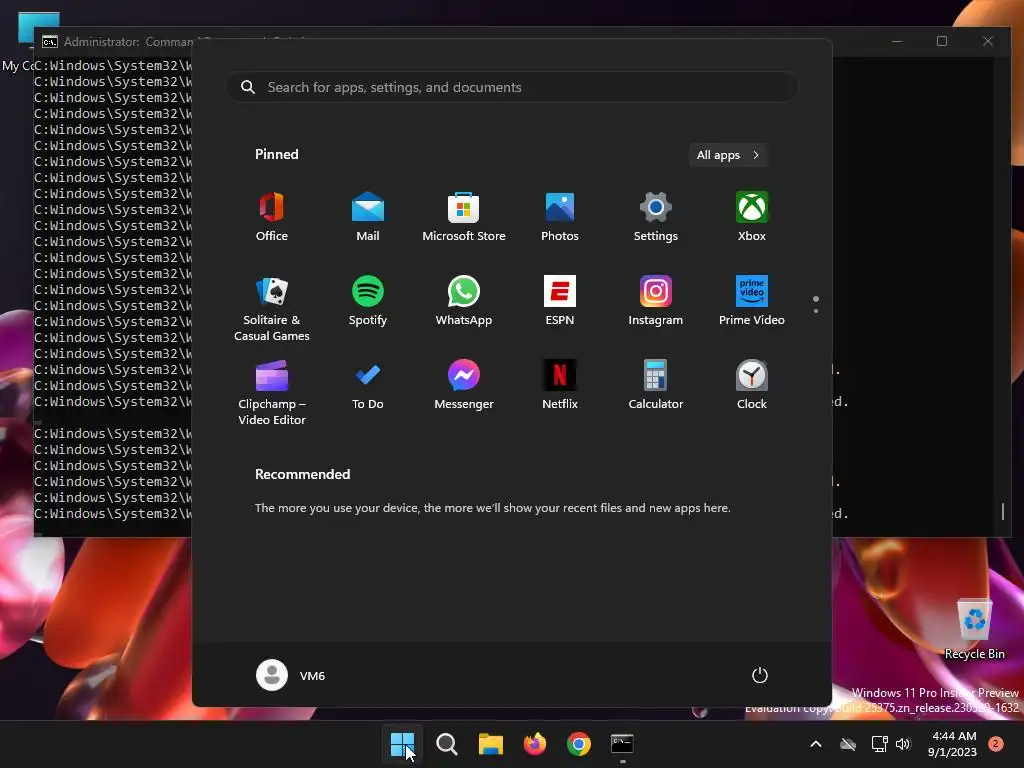The height and width of the screenshot is (768, 1024).
Task: Open Microsoft Store
Action: coord(464,217)
